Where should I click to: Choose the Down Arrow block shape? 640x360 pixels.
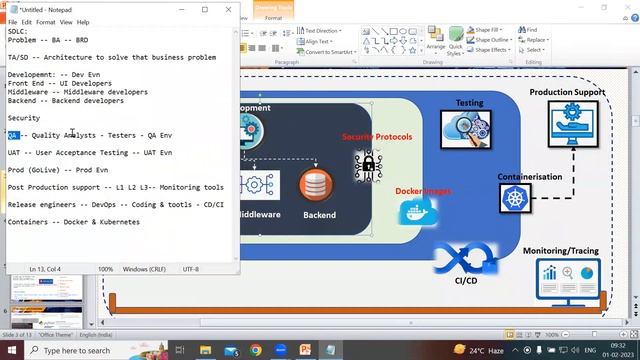(403, 41)
